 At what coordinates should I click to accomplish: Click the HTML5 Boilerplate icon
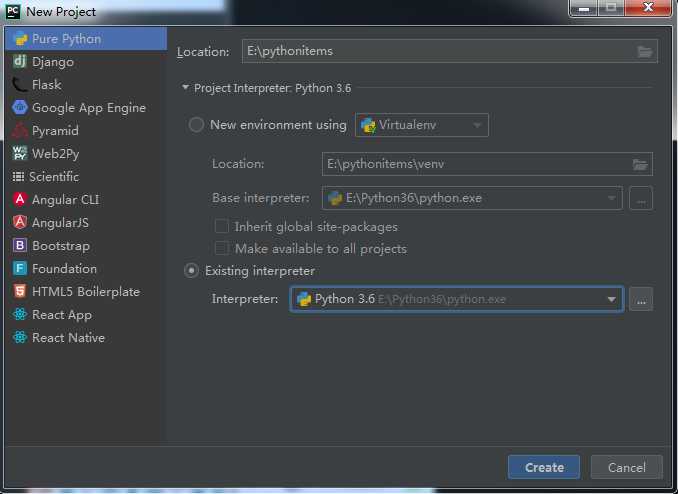(x=20, y=291)
